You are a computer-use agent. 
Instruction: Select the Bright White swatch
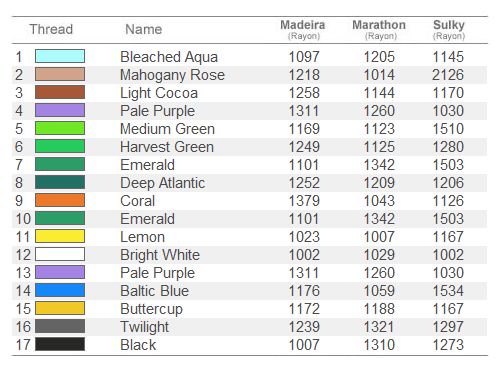point(60,254)
